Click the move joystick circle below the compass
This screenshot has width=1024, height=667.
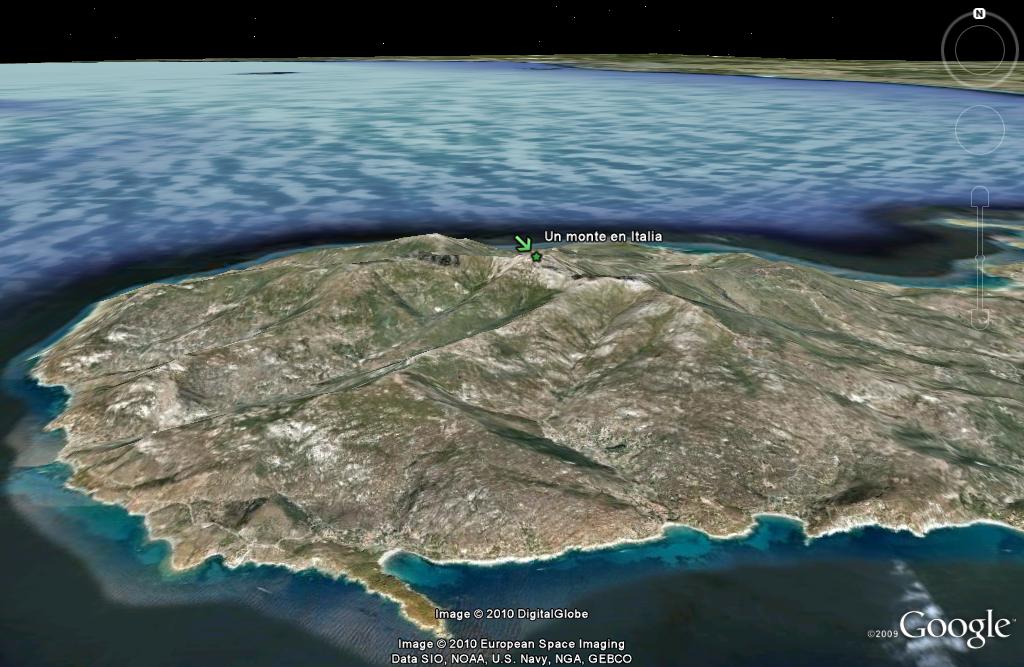979,128
